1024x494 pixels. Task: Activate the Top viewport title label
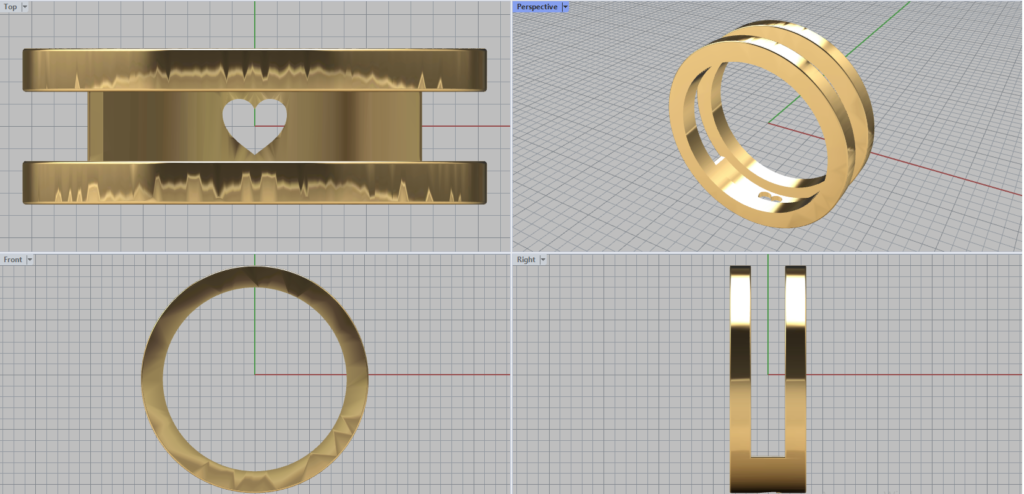11,6
